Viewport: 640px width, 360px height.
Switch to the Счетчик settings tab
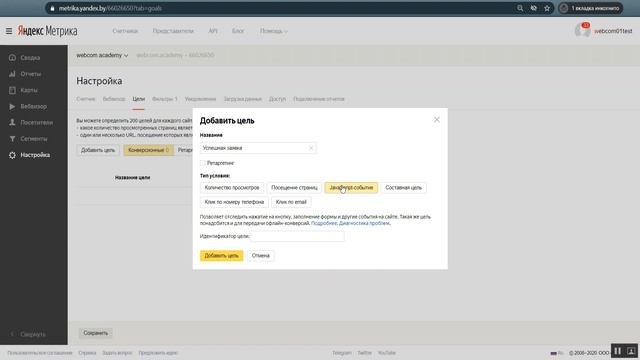[x=86, y=99]
